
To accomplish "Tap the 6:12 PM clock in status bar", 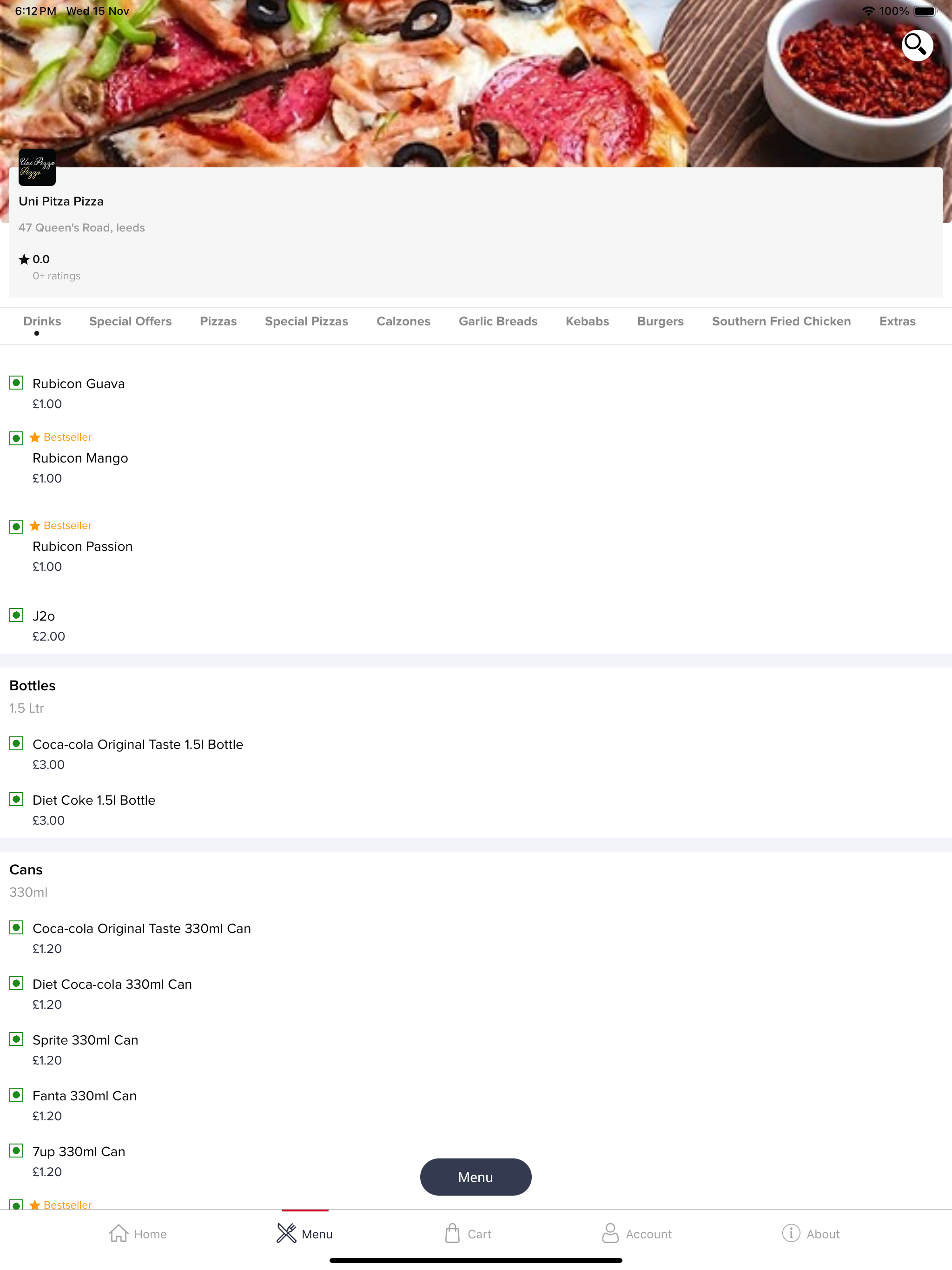I will [36, 11].
